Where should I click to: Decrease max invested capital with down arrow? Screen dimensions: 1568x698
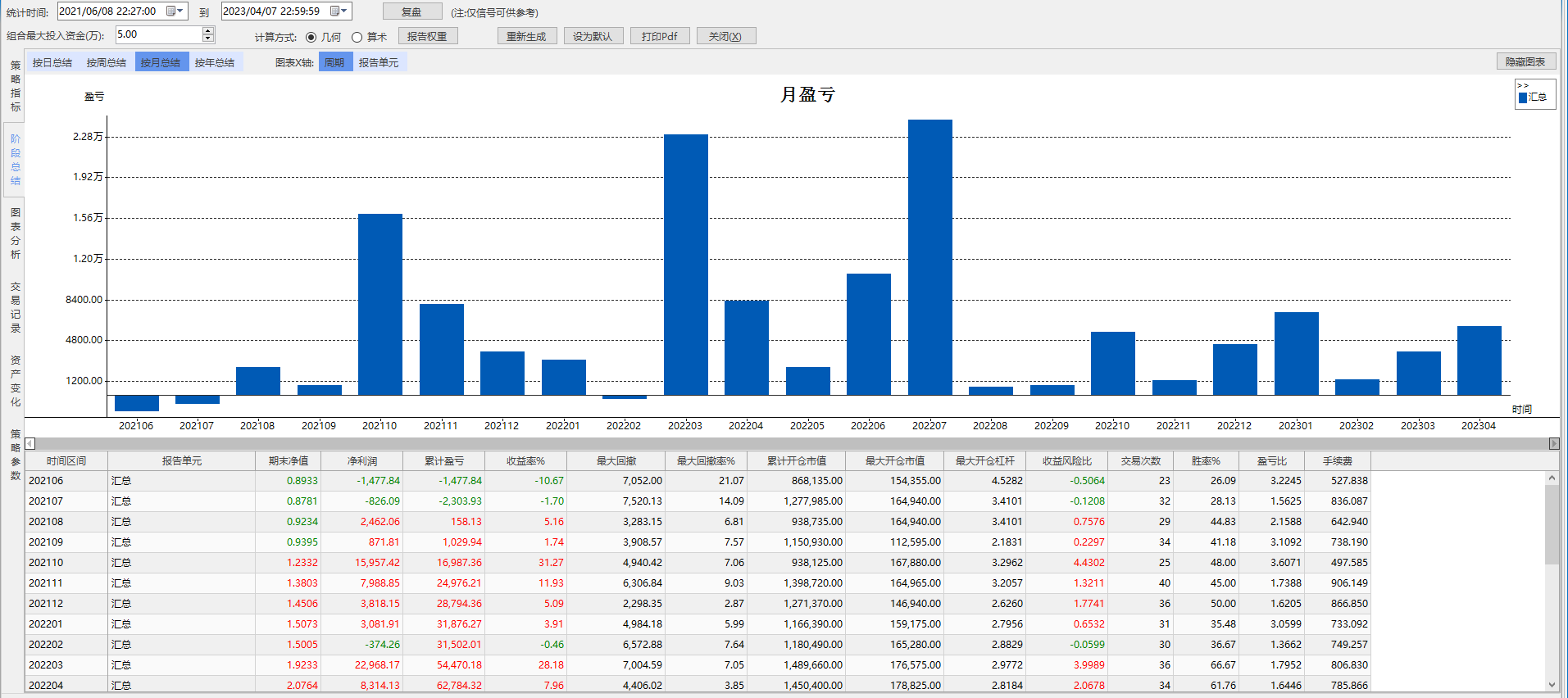[208, 39]
